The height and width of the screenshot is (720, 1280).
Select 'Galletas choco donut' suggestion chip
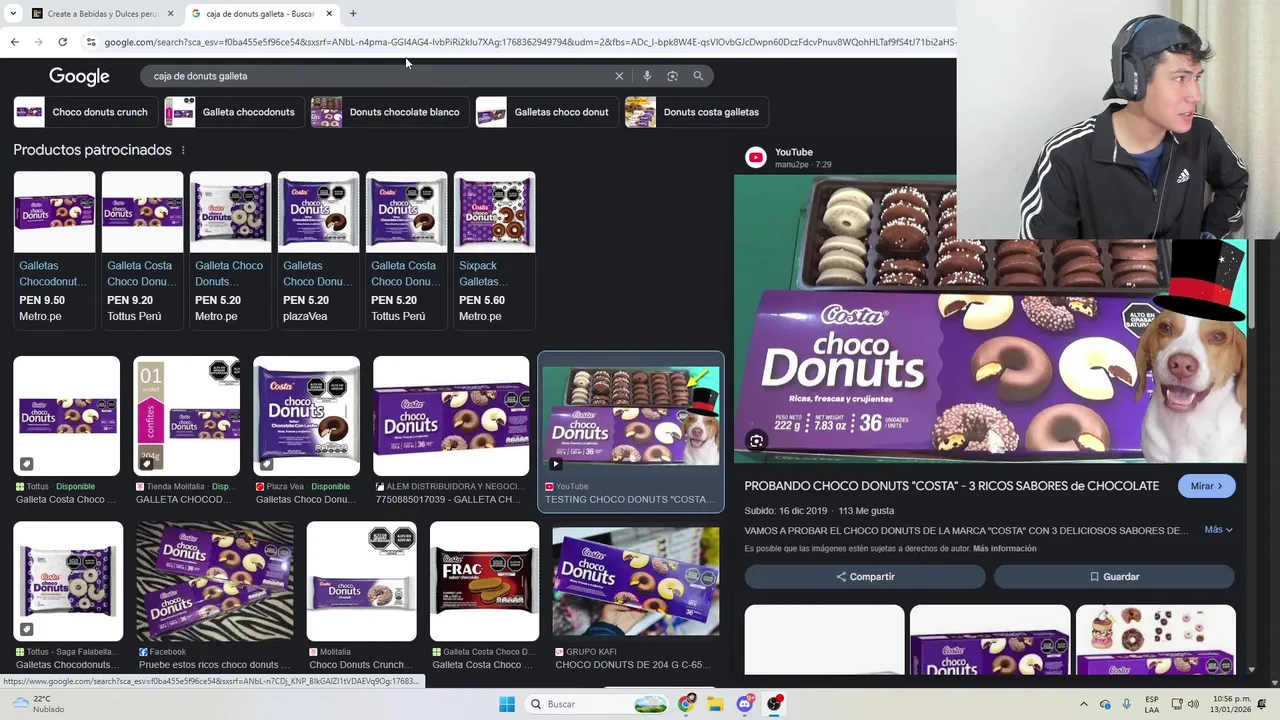(546, 112)
